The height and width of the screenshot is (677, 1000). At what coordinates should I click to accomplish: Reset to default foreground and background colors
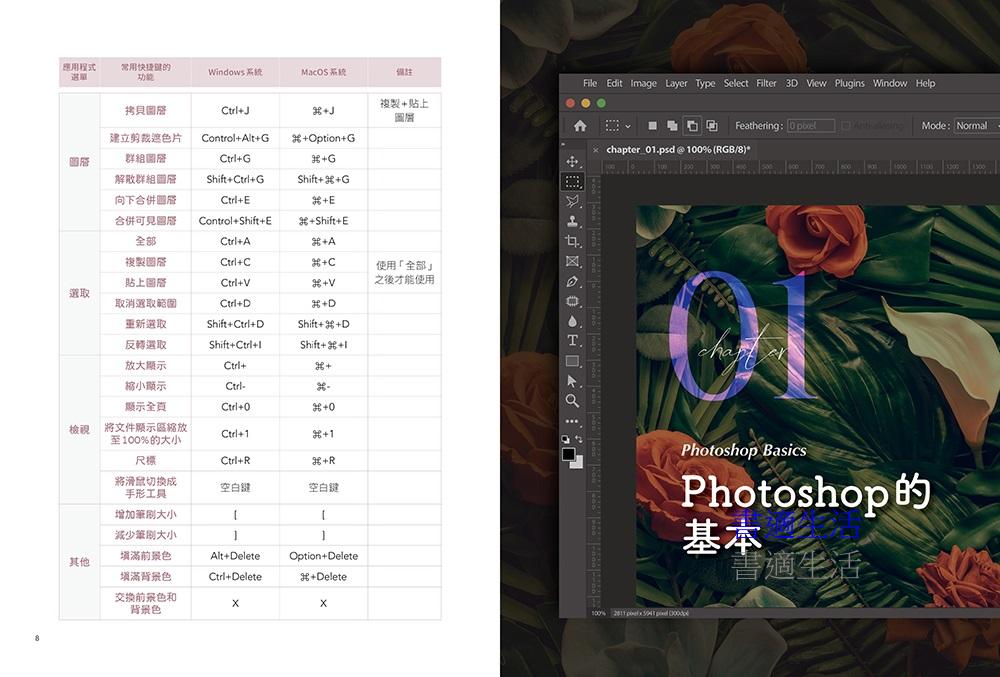(565, 439)
